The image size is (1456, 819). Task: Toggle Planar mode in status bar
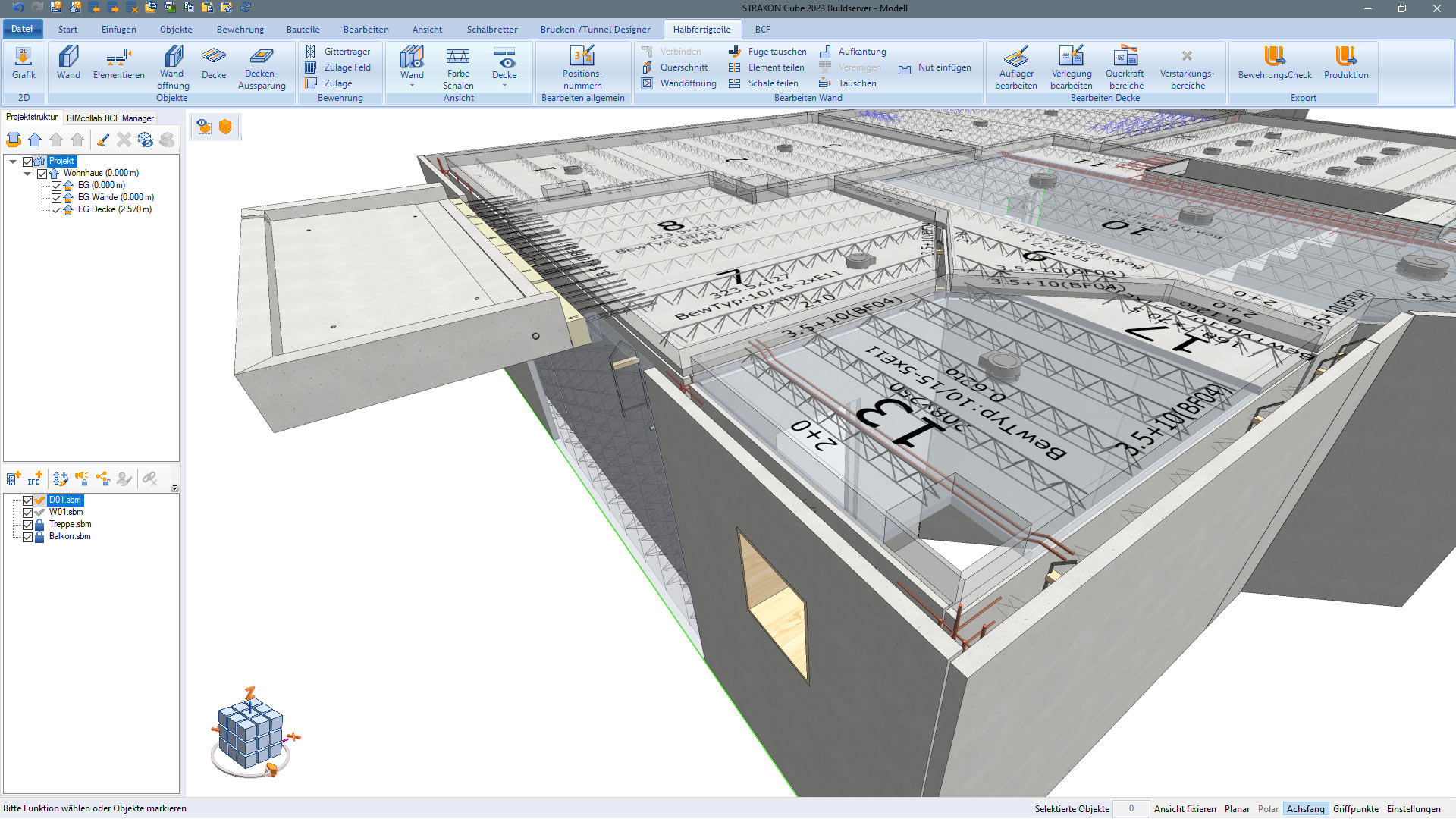(1237, 809)
